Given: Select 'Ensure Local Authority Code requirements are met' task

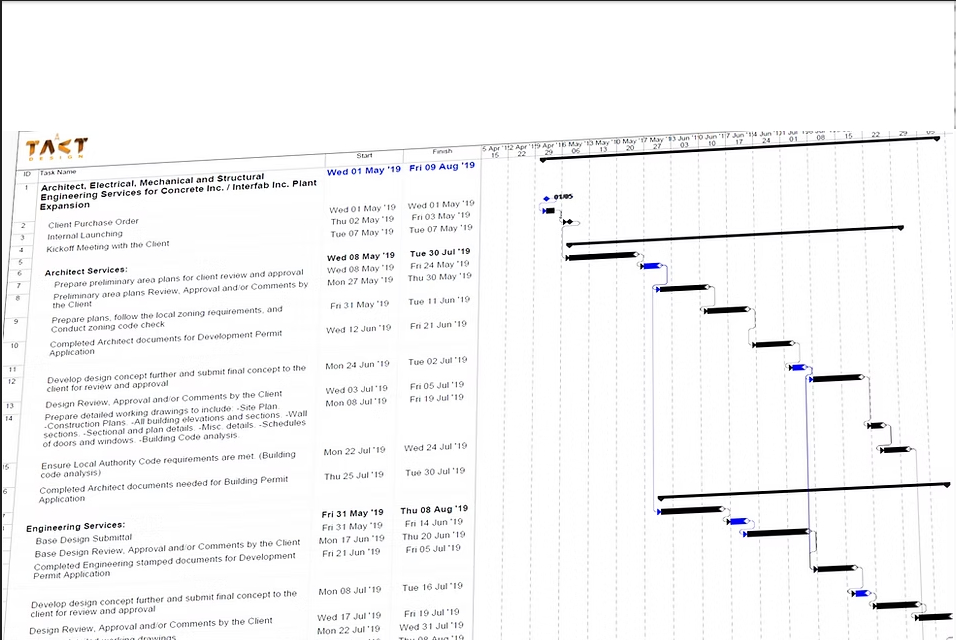Looking at the screenshot, I should click(168, 464).
